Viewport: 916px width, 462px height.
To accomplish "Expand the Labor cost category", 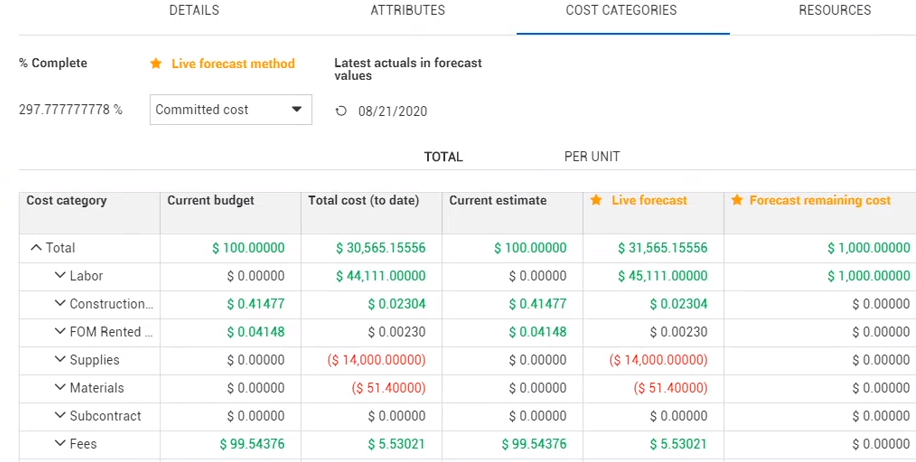I will click(x=59, y=276).
